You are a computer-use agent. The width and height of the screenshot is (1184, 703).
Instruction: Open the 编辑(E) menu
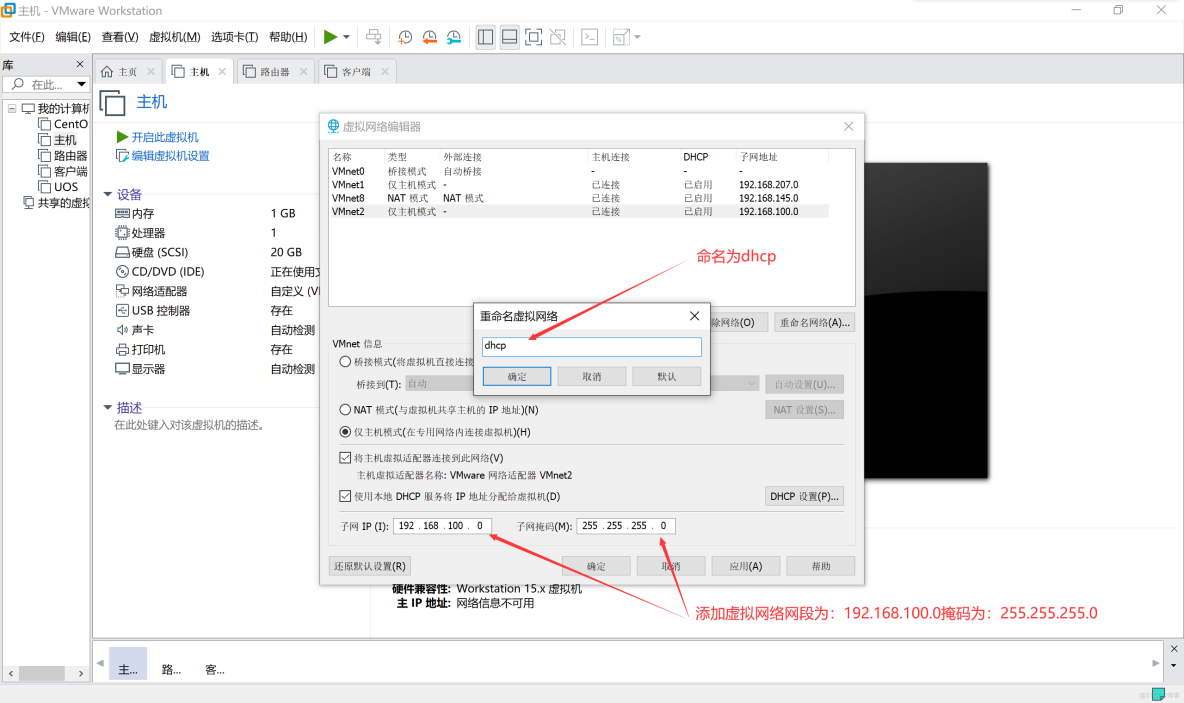point(72,37)
